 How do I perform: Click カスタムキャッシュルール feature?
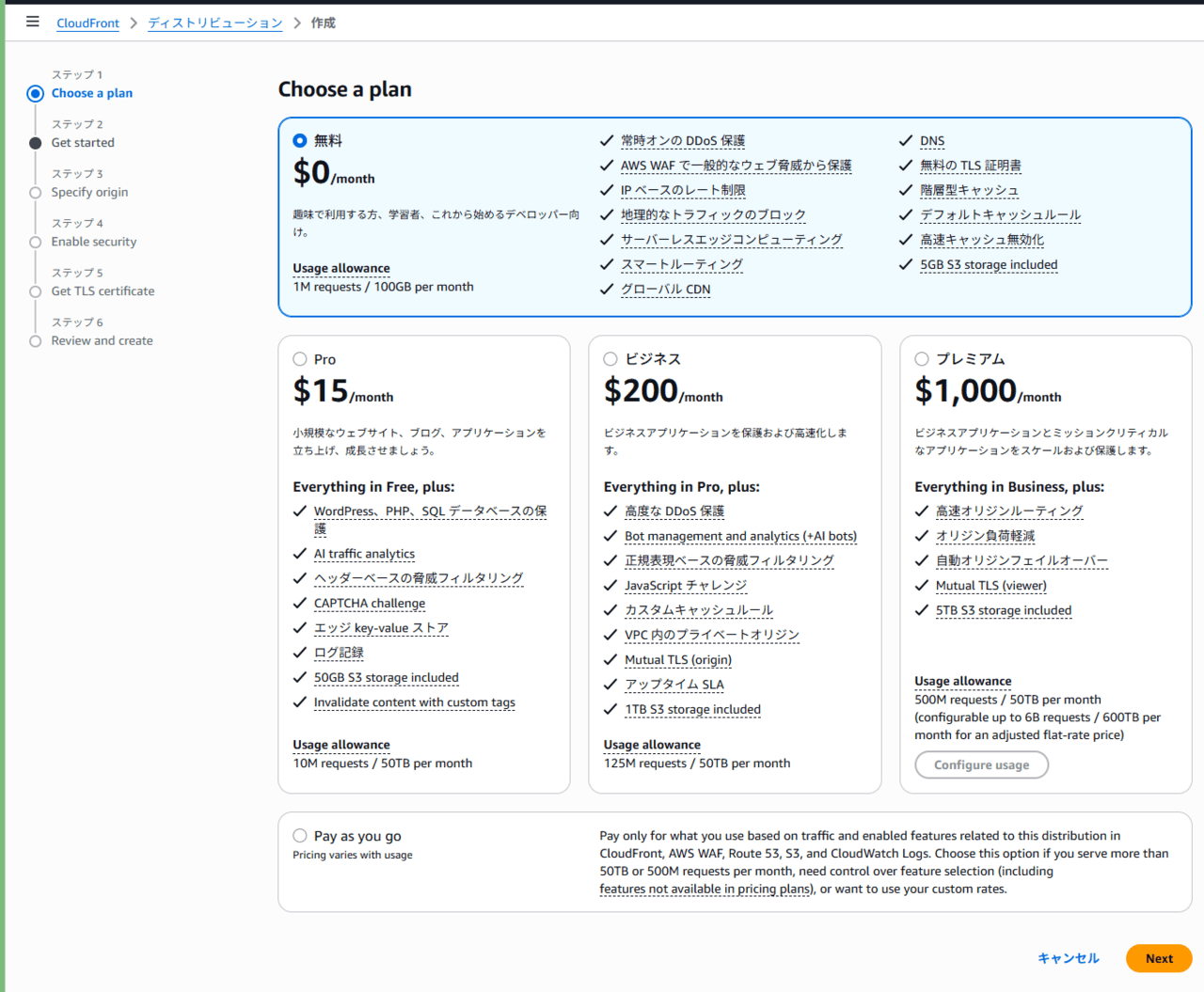pyautogui.click(x=699, y=611)
